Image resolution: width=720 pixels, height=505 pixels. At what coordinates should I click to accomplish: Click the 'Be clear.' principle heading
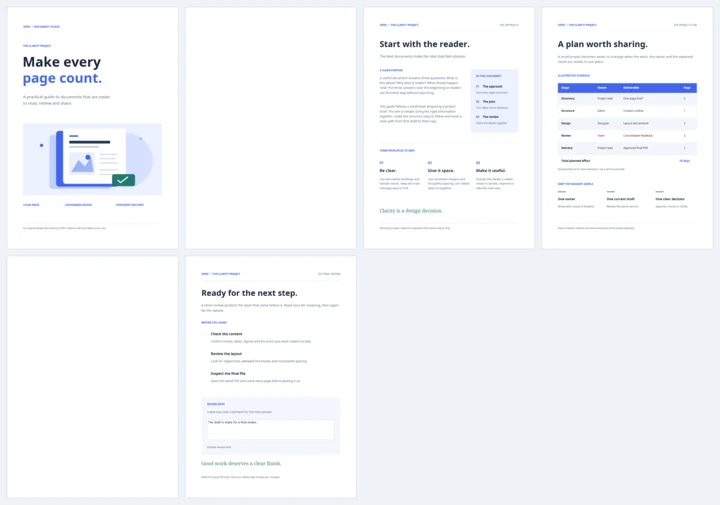click(388, 171)
